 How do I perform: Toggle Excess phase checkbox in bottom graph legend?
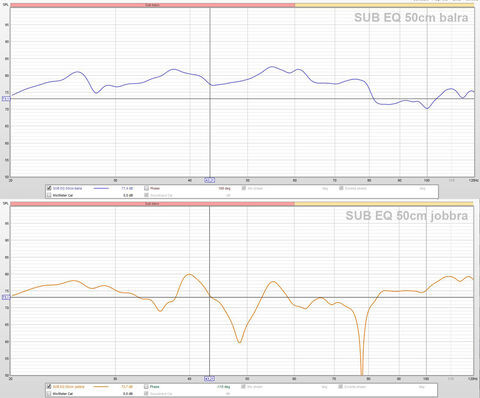click(341, 387)
